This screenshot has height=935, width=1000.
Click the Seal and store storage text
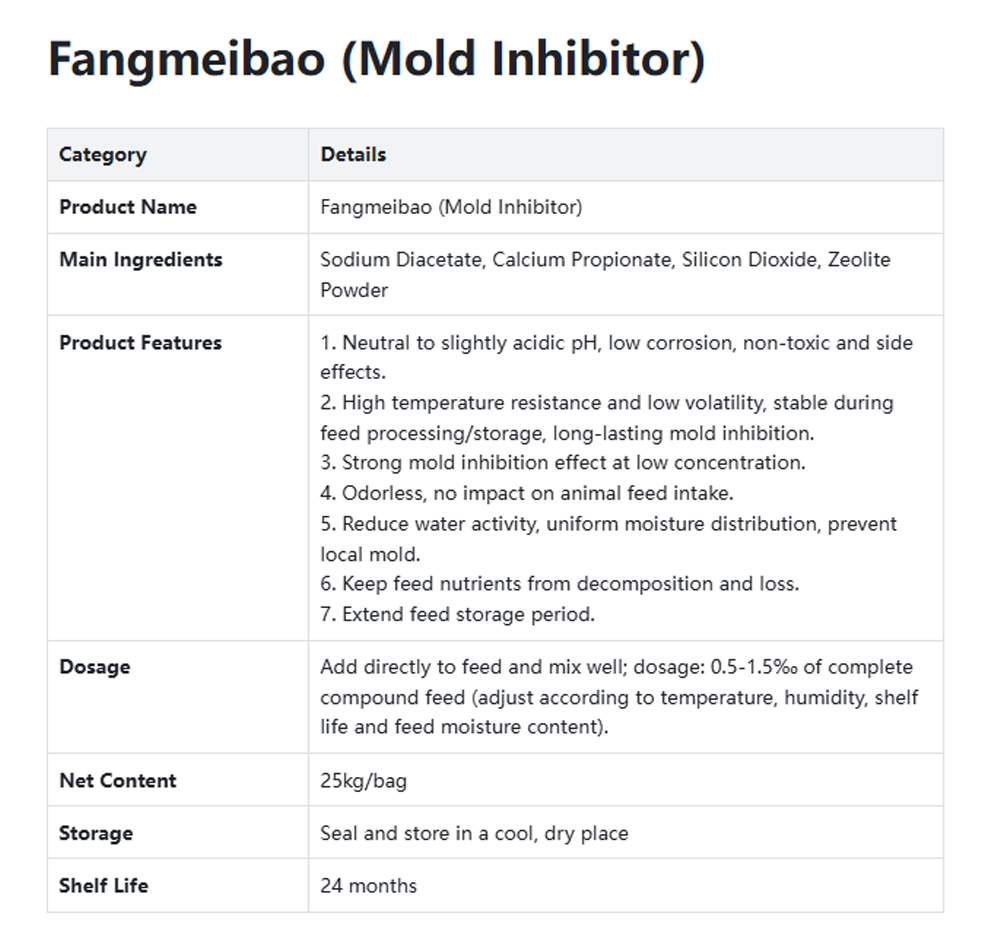point(474,833)
